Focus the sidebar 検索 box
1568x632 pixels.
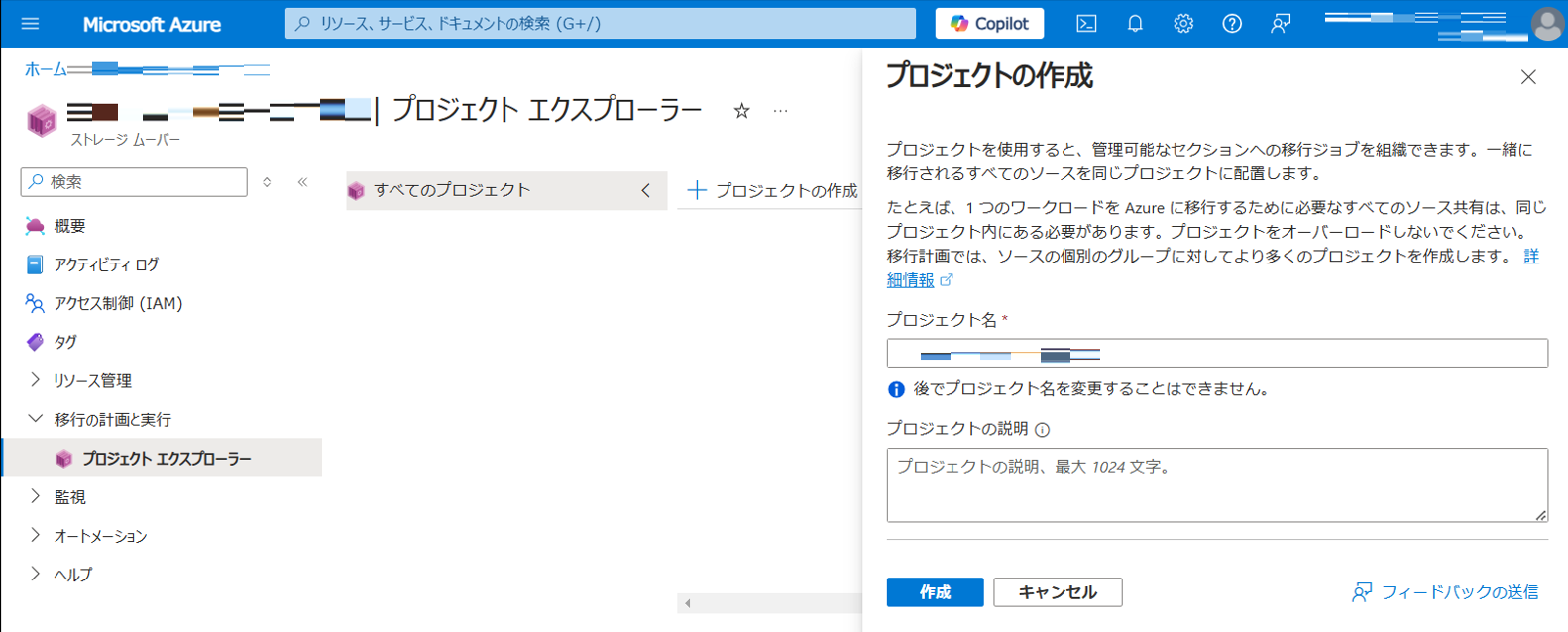(134, 182)
